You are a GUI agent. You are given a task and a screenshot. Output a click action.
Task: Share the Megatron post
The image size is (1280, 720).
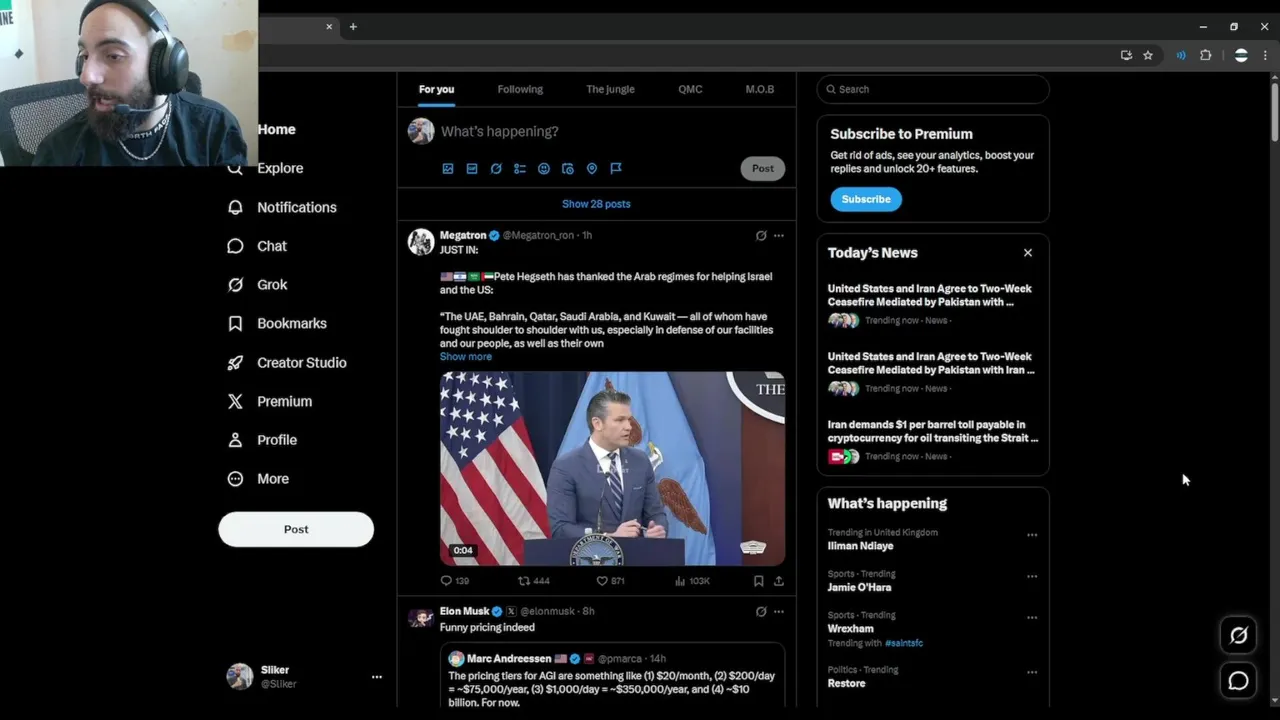click(779, 581)
